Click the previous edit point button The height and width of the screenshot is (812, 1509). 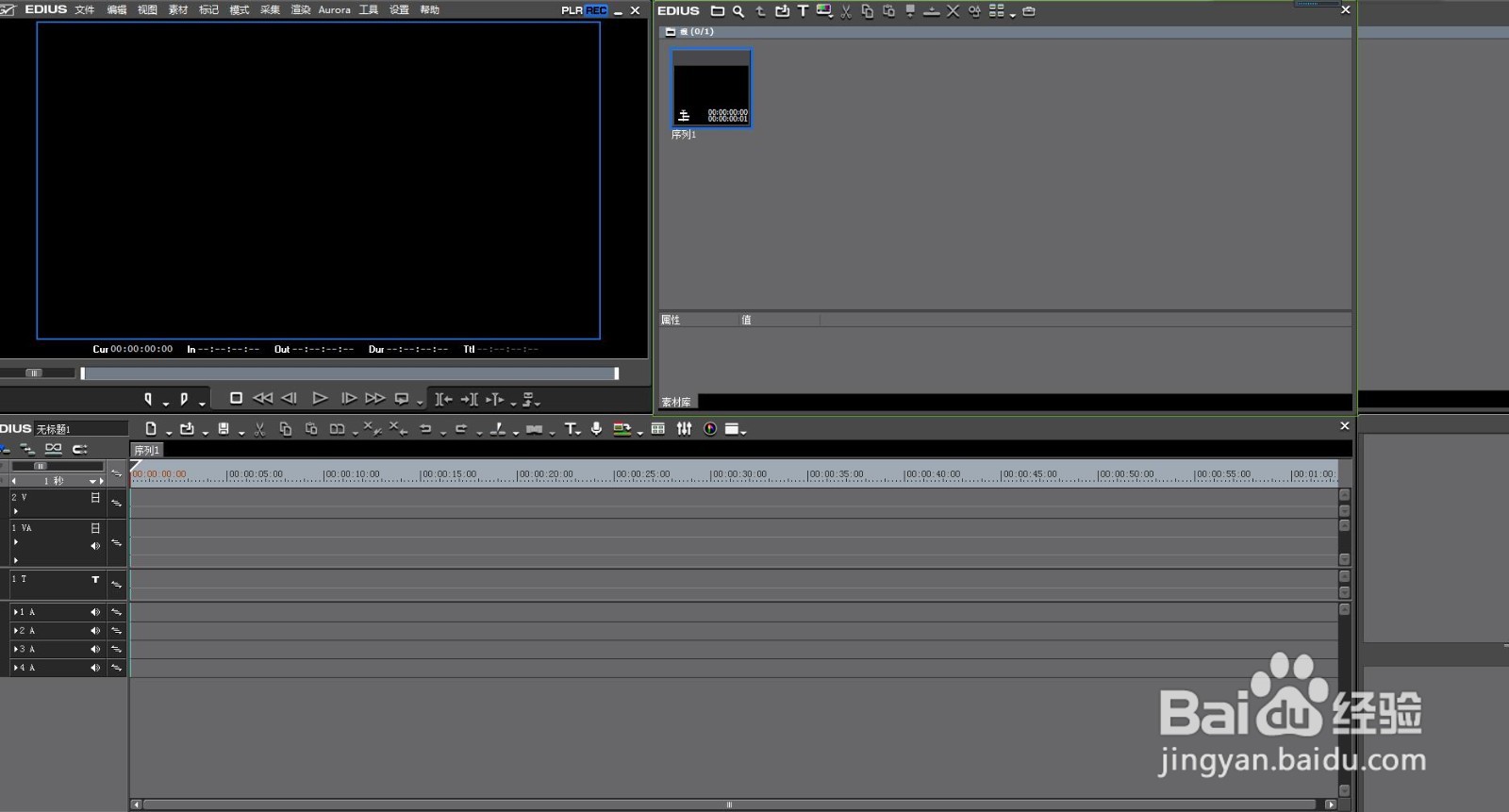[443, 399]
